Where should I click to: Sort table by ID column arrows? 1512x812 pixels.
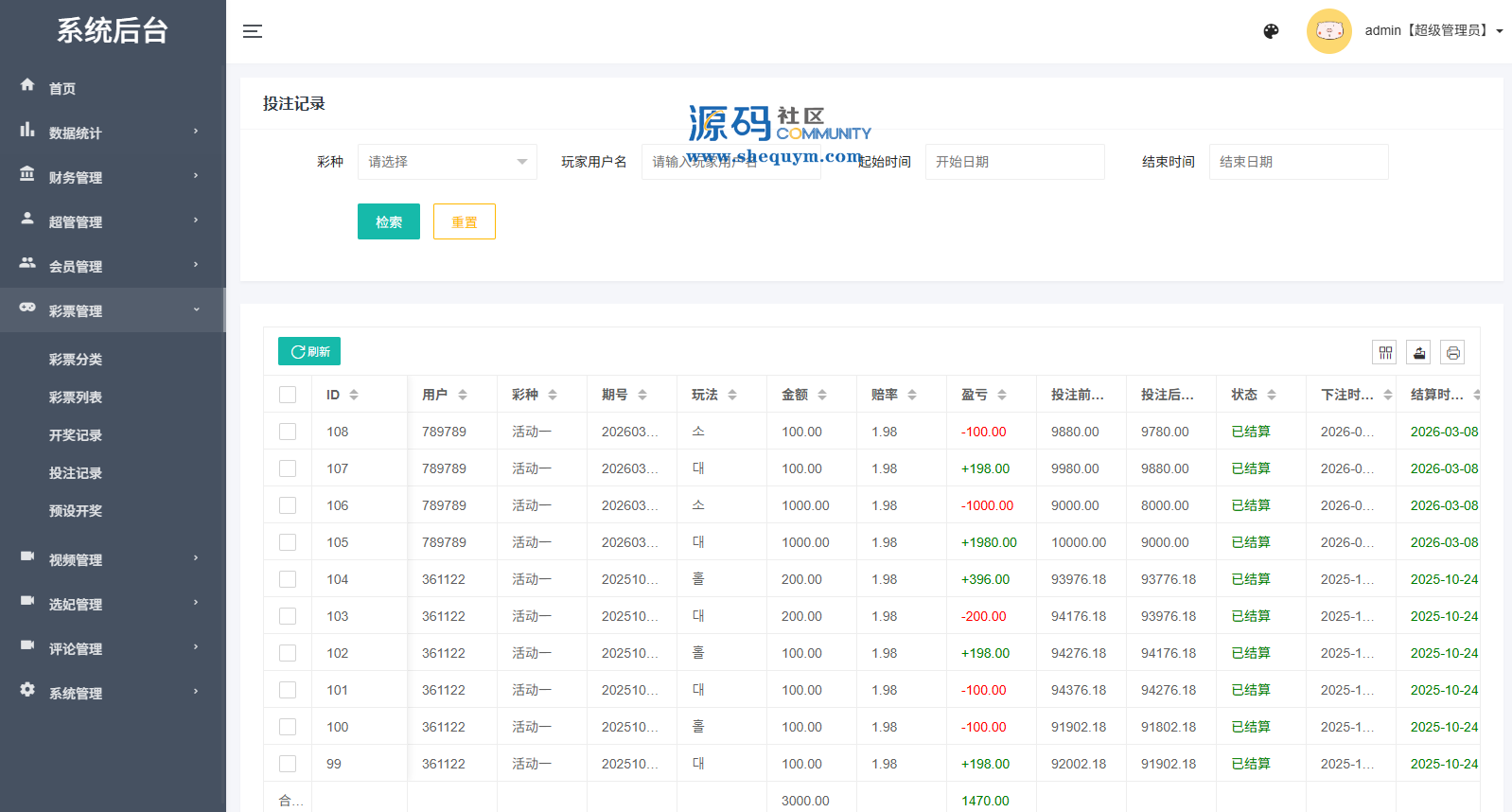354,395
